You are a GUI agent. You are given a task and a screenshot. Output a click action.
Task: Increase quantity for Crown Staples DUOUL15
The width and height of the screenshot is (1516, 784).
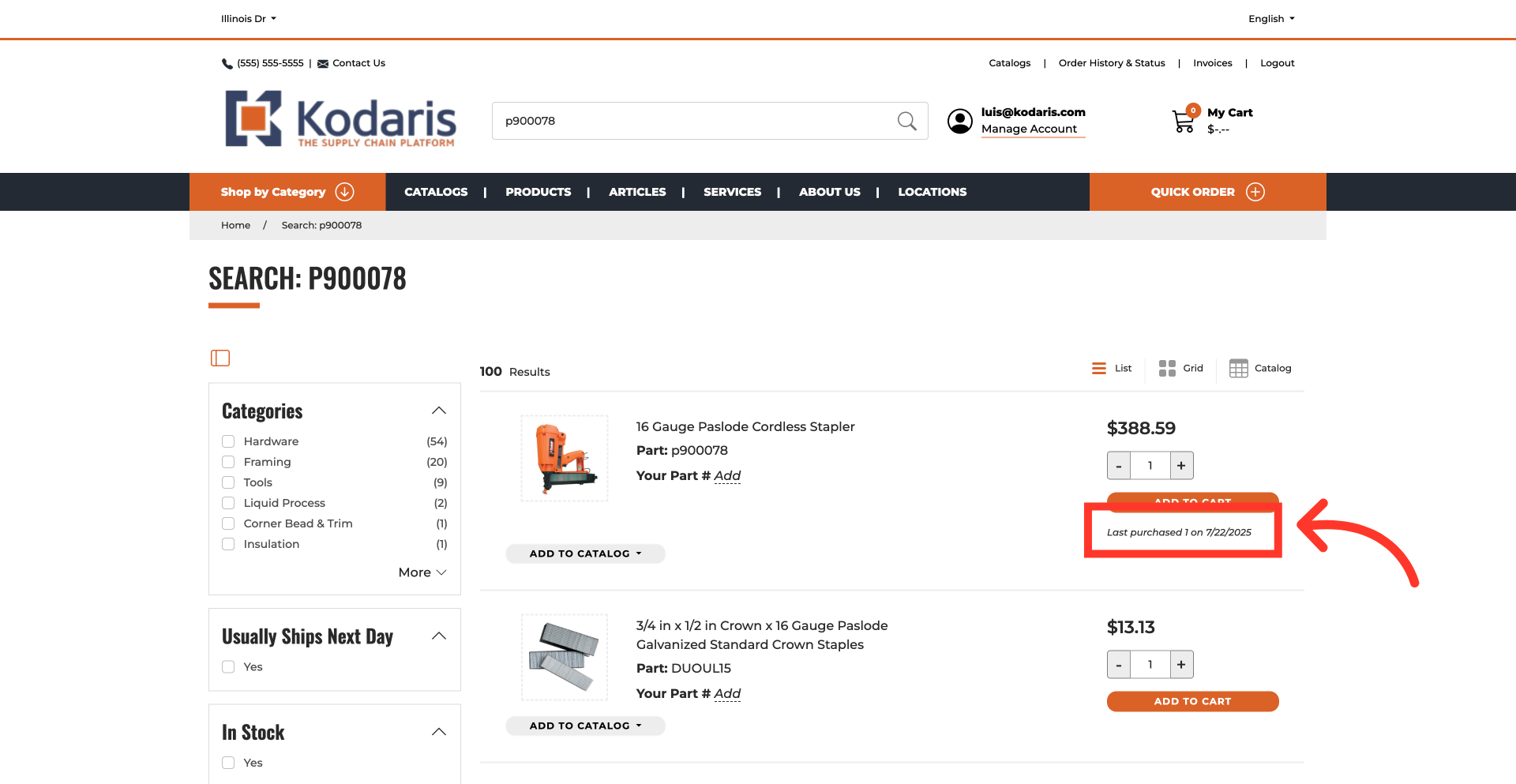[x=1181, y=665]
